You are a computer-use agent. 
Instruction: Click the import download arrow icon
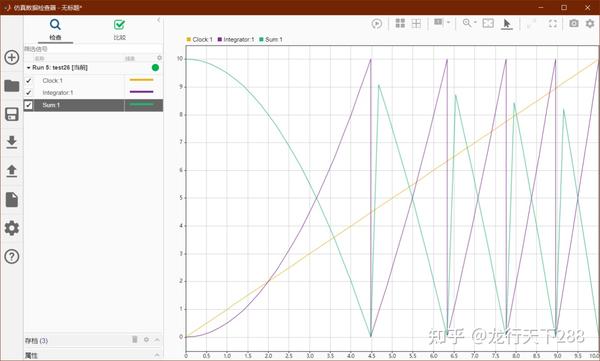coord(12,142)
